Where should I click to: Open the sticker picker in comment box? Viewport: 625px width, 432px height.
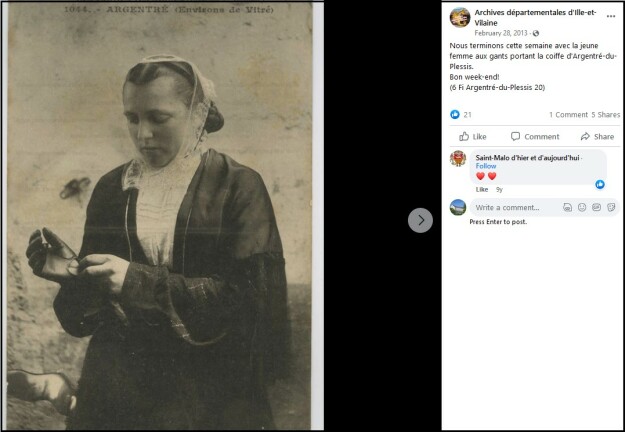611,207
